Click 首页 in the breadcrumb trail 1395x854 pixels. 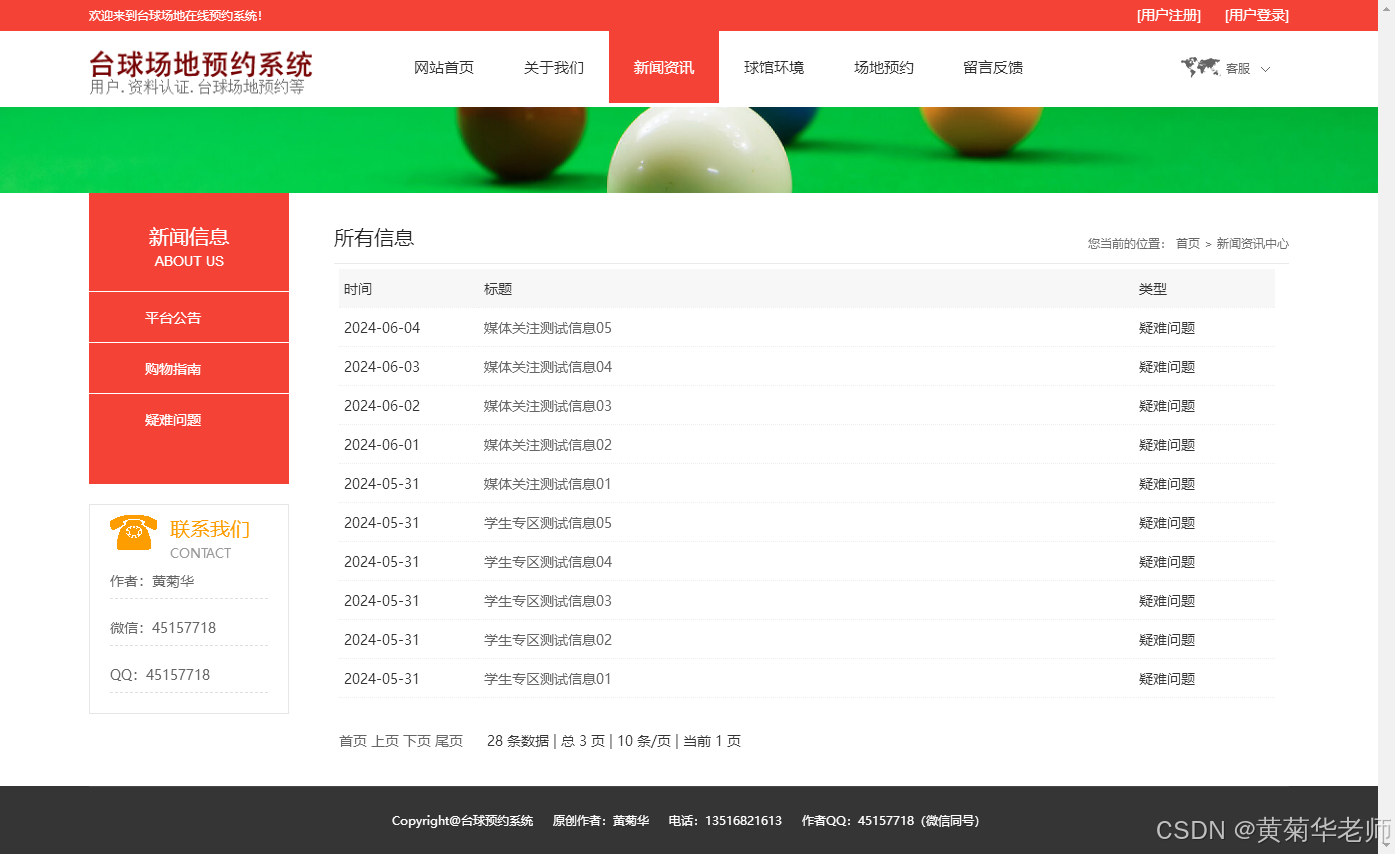point(1187,243)
